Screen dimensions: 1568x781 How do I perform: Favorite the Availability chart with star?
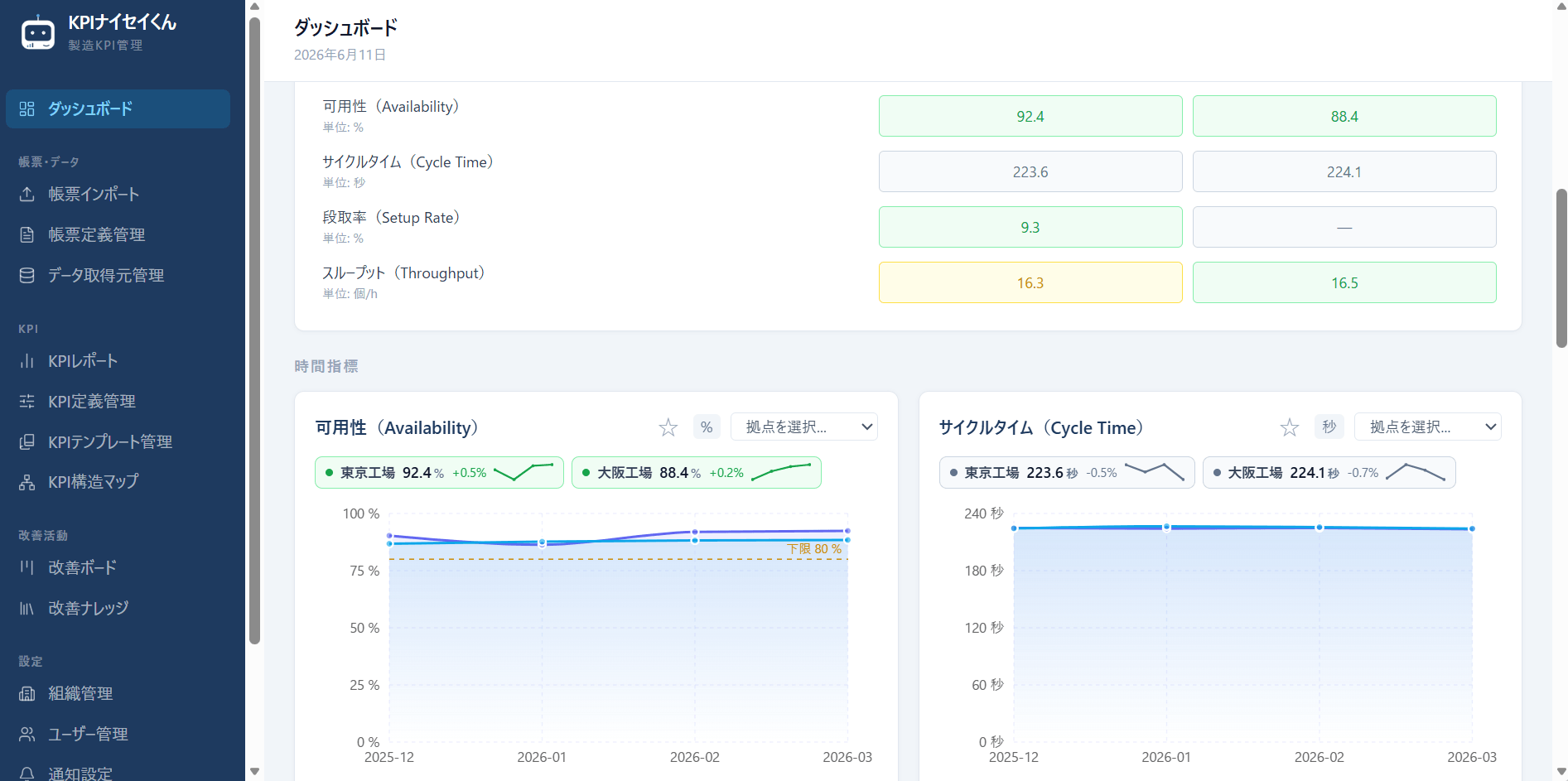click(x=668, y=427)
